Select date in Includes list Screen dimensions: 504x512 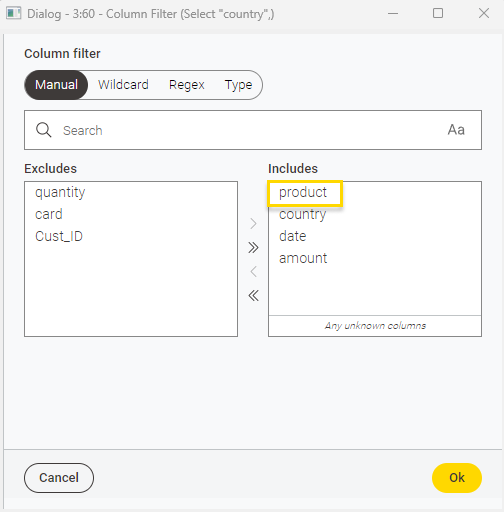(375, 236)
